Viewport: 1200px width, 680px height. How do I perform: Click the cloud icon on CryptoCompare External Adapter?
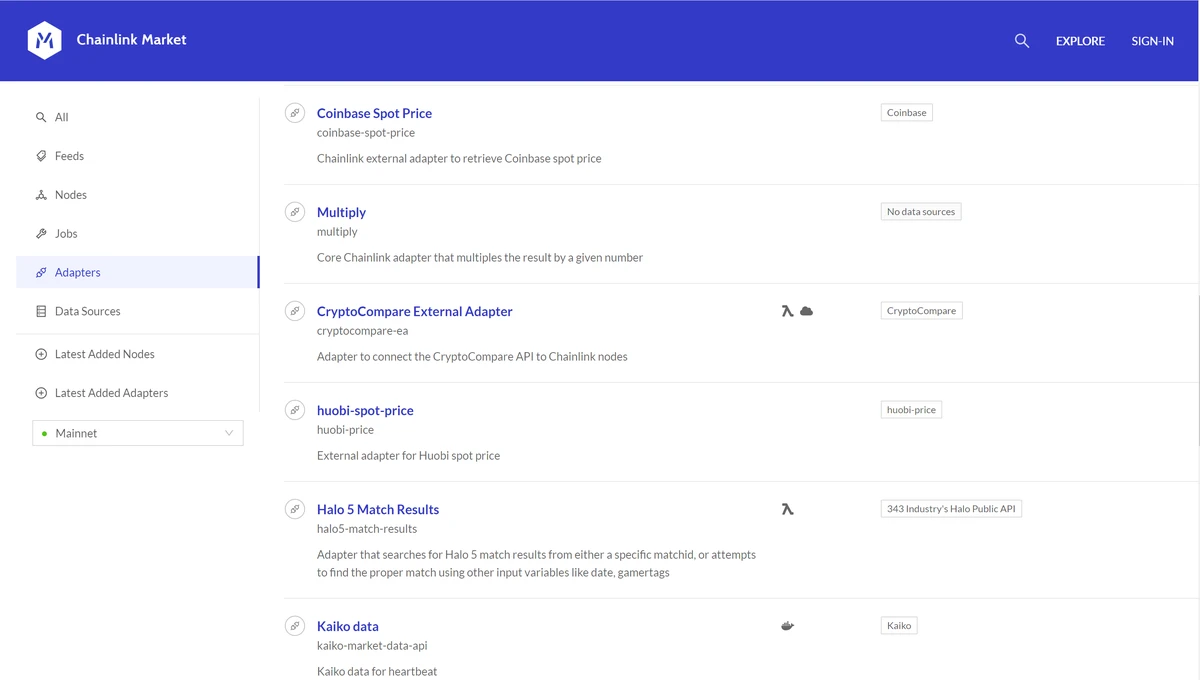(807, 311)
